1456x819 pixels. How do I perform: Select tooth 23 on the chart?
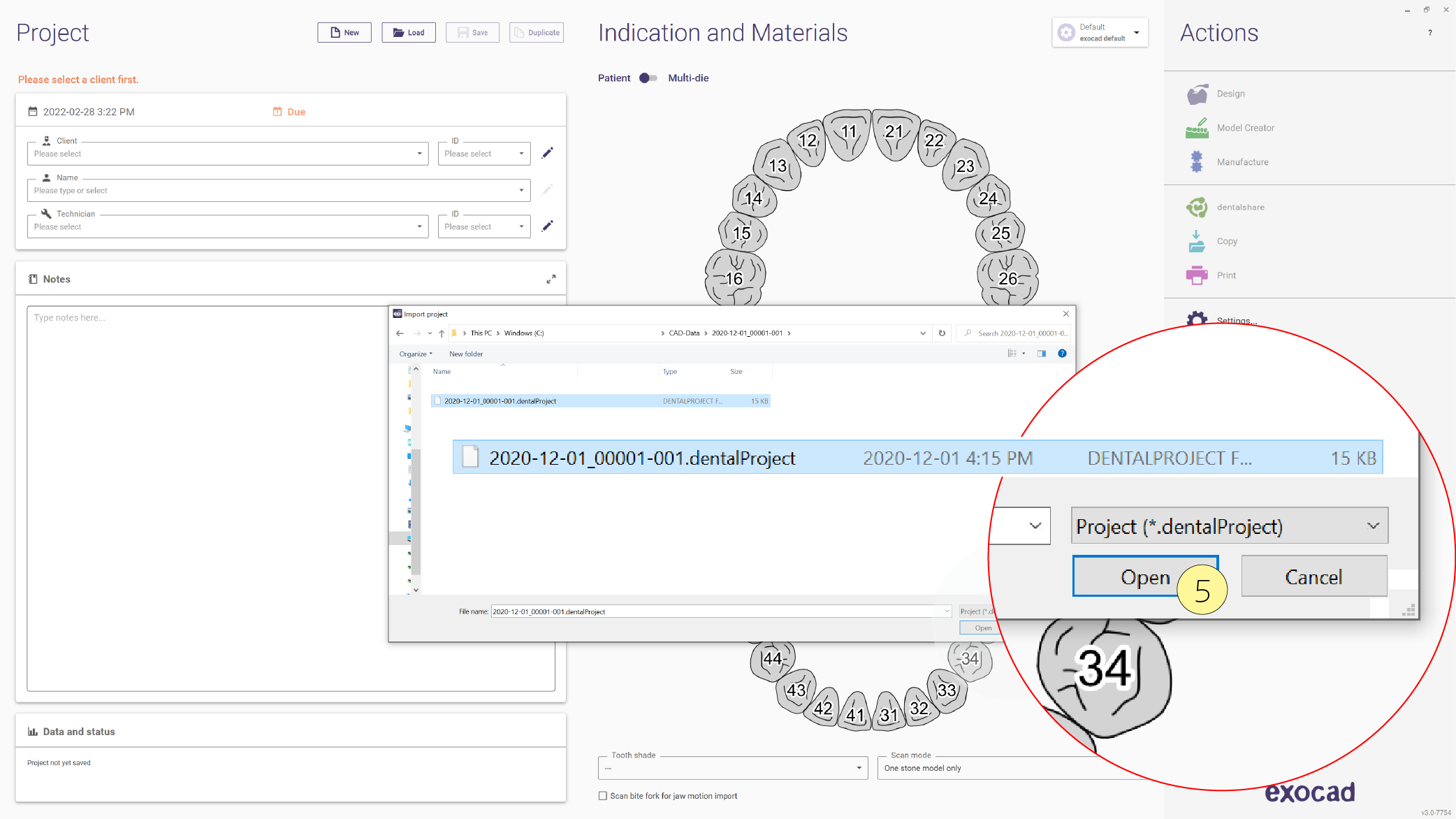coord(966,166)
